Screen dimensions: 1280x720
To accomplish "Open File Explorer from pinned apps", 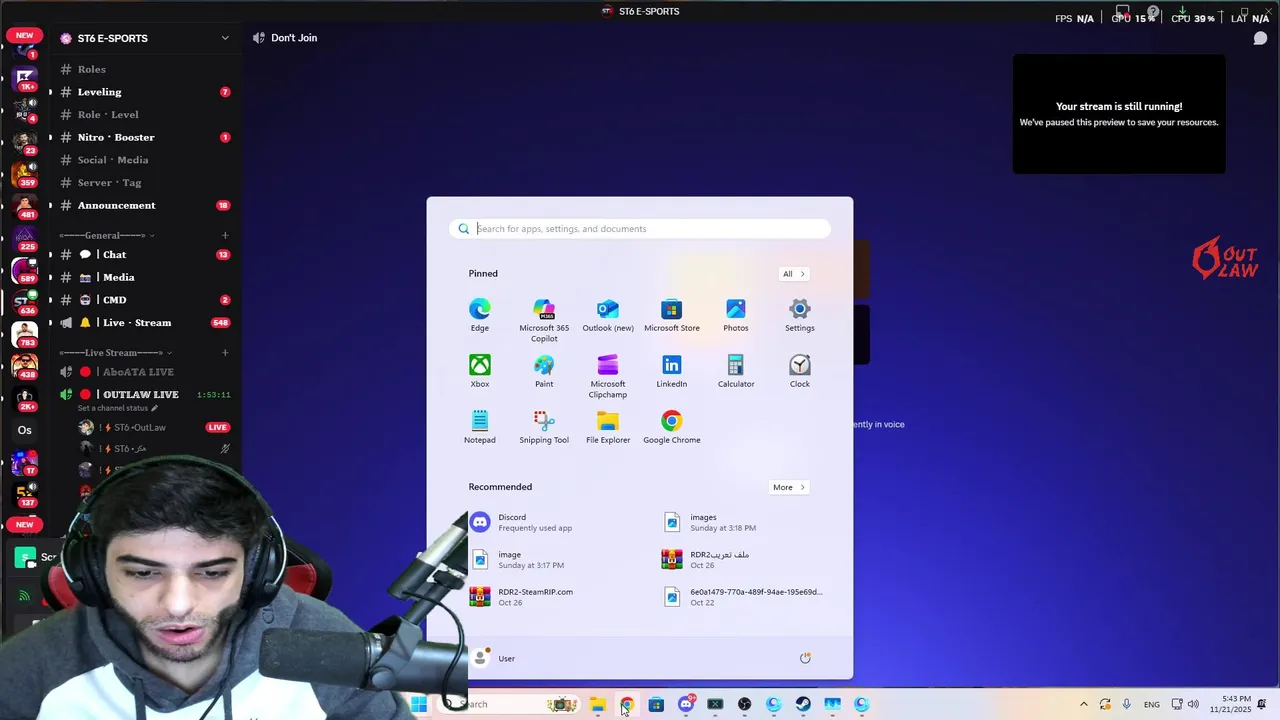I will [x=608, y=427].
